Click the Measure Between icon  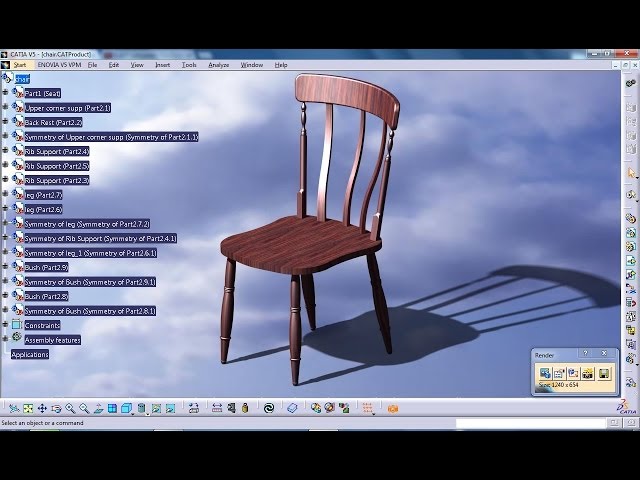click(217, 408)
